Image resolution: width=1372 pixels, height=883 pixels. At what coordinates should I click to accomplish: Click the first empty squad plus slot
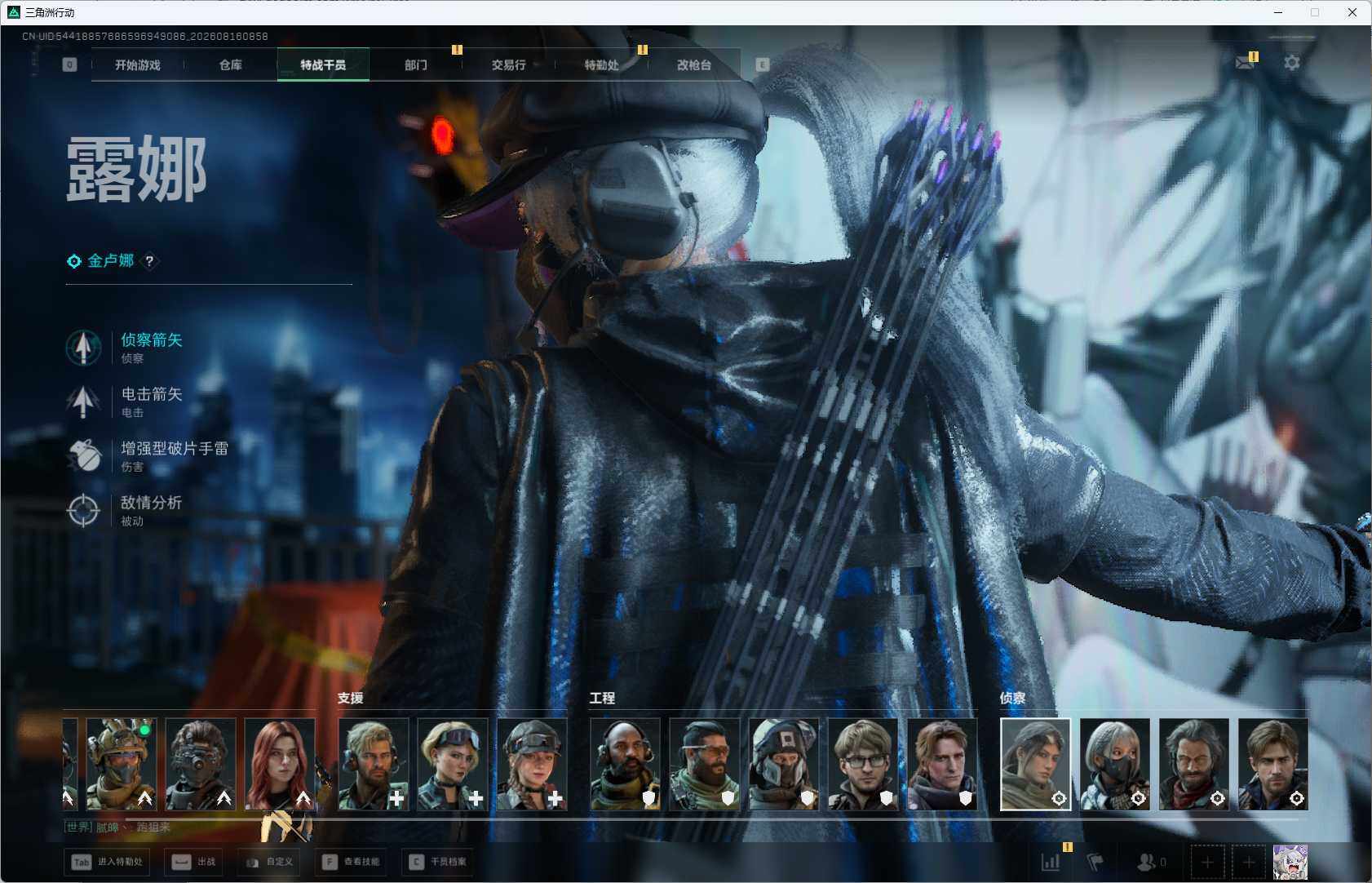1207,862
